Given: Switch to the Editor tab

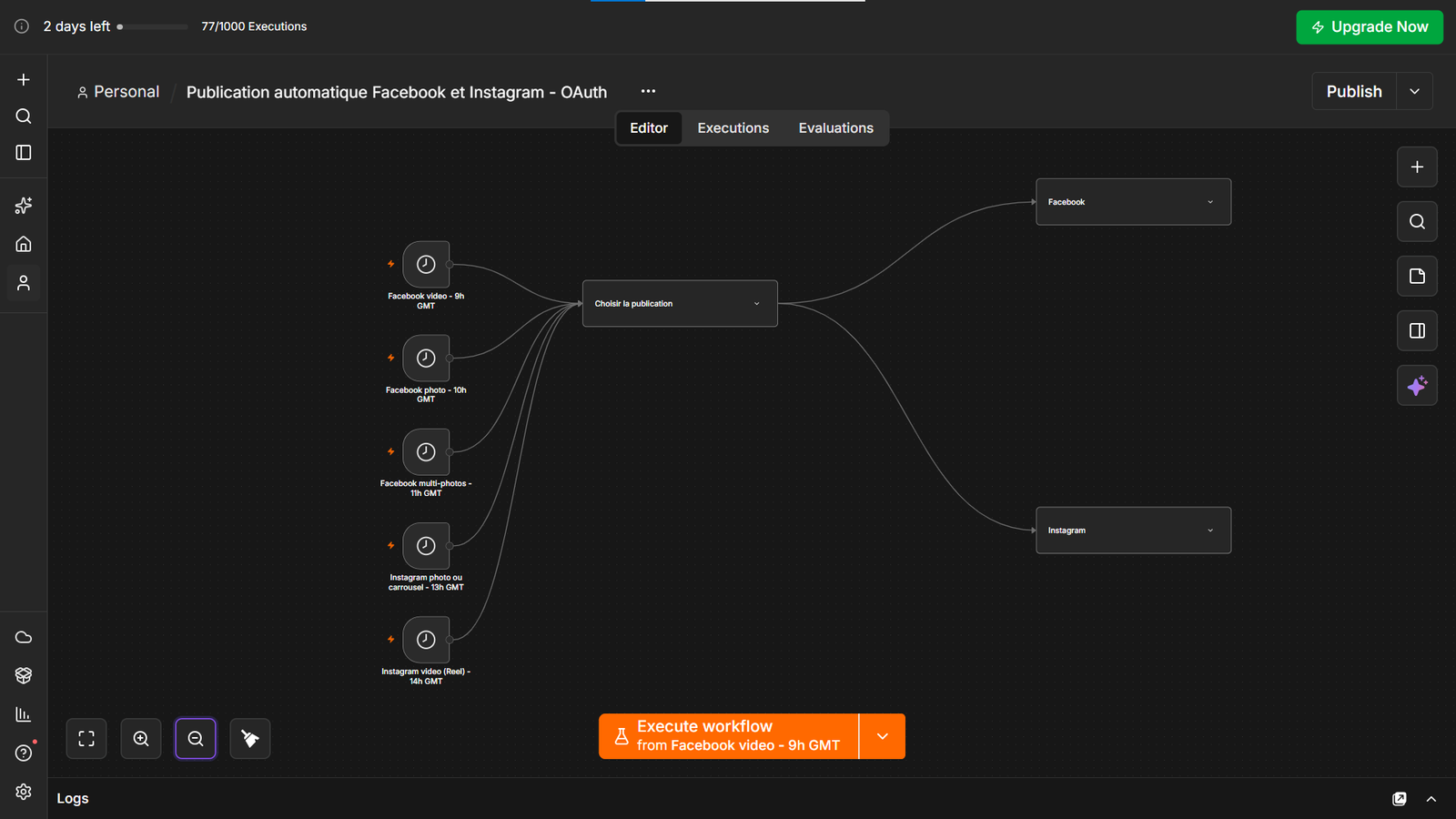Looking at the screenshot, I should coord(649,128).
